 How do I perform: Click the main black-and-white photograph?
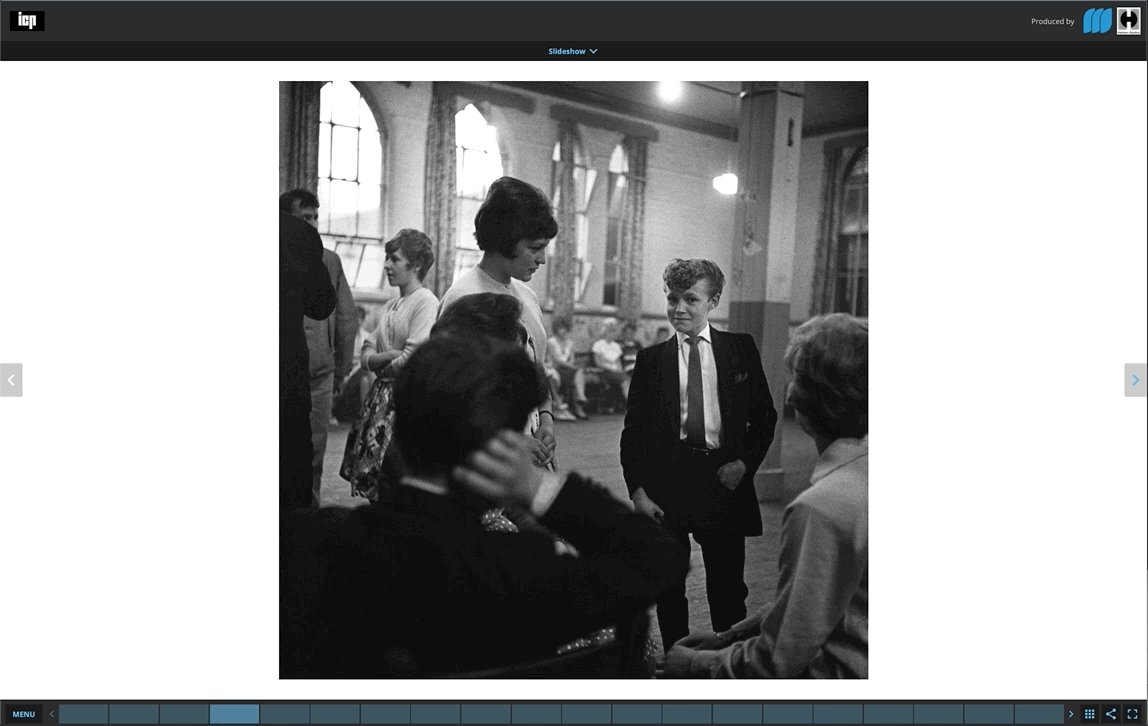click(573, 380)
